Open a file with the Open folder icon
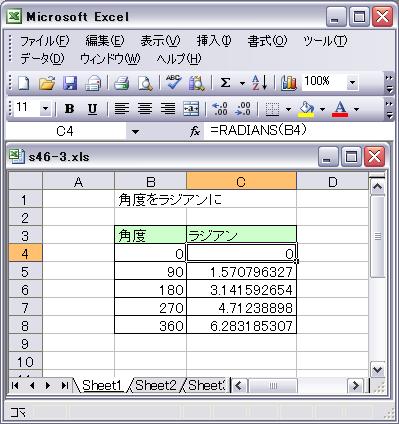 [x=47, y=83]
